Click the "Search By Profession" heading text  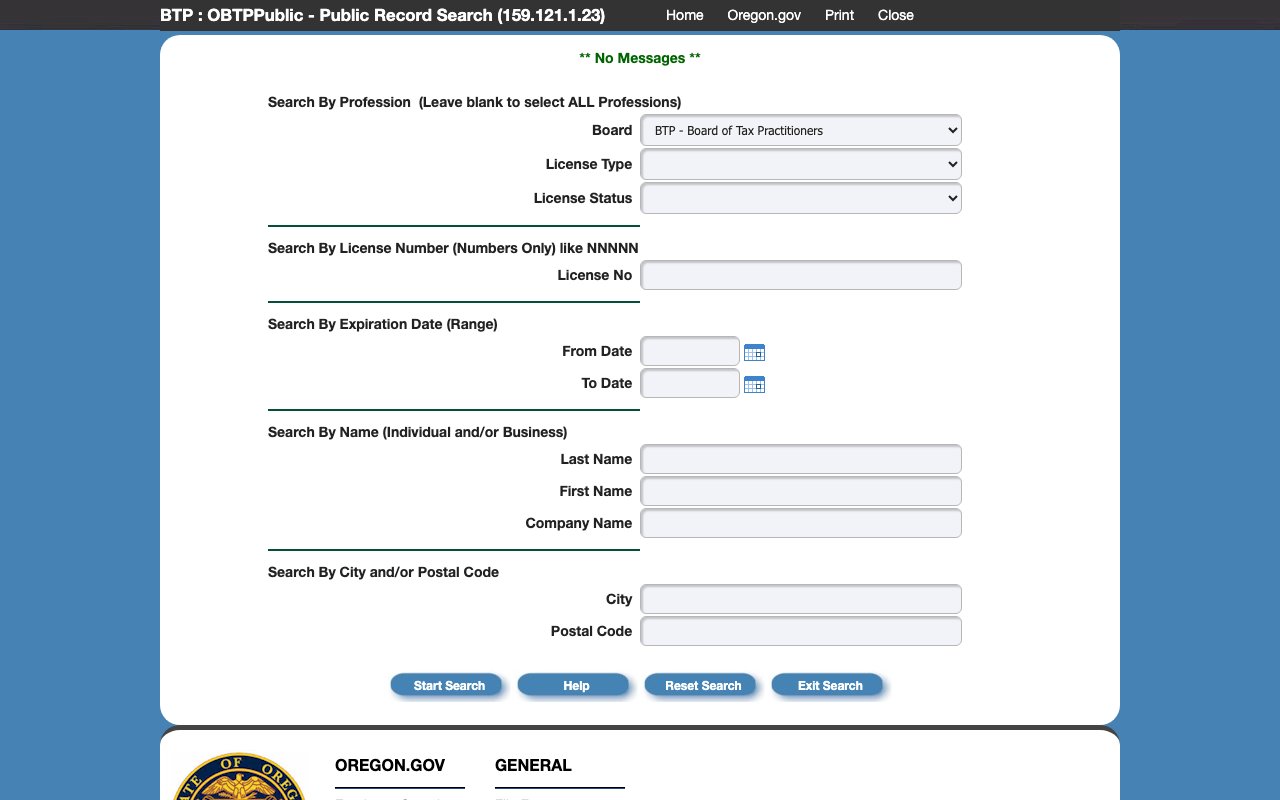click(339, 102)
